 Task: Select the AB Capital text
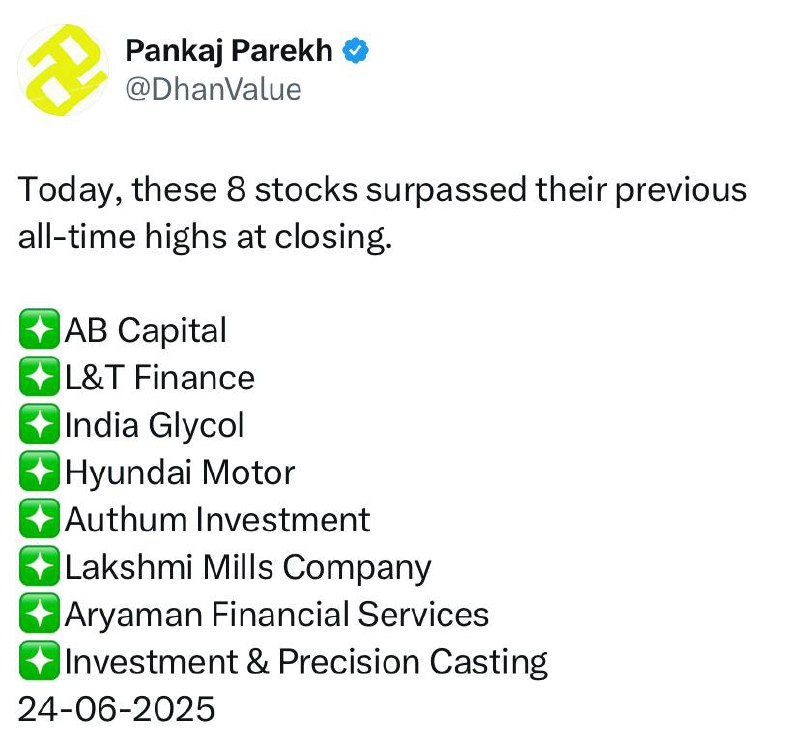click(x=146, y=331)
